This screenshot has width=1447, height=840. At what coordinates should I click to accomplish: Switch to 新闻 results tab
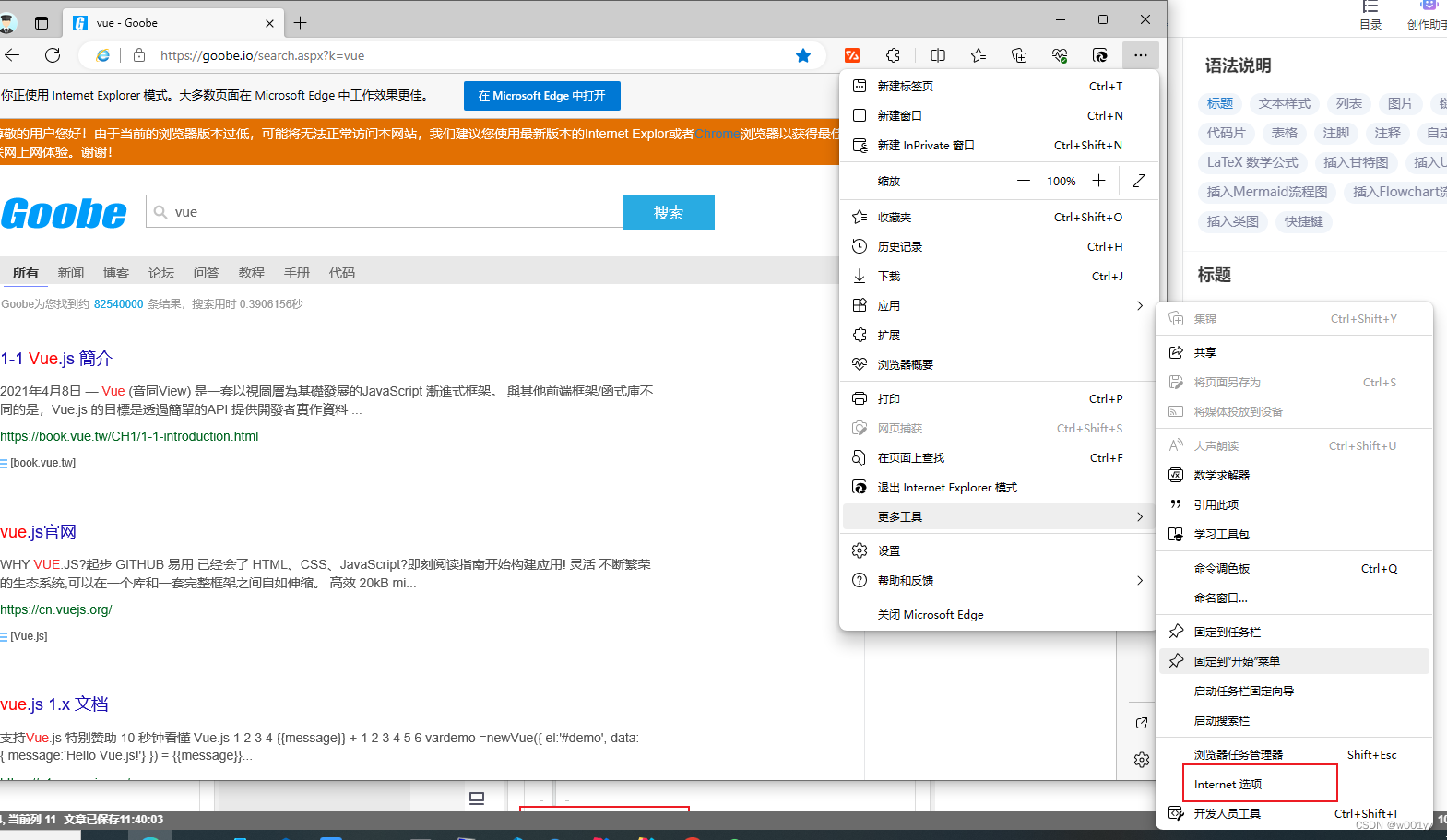[x=71, y=273]
